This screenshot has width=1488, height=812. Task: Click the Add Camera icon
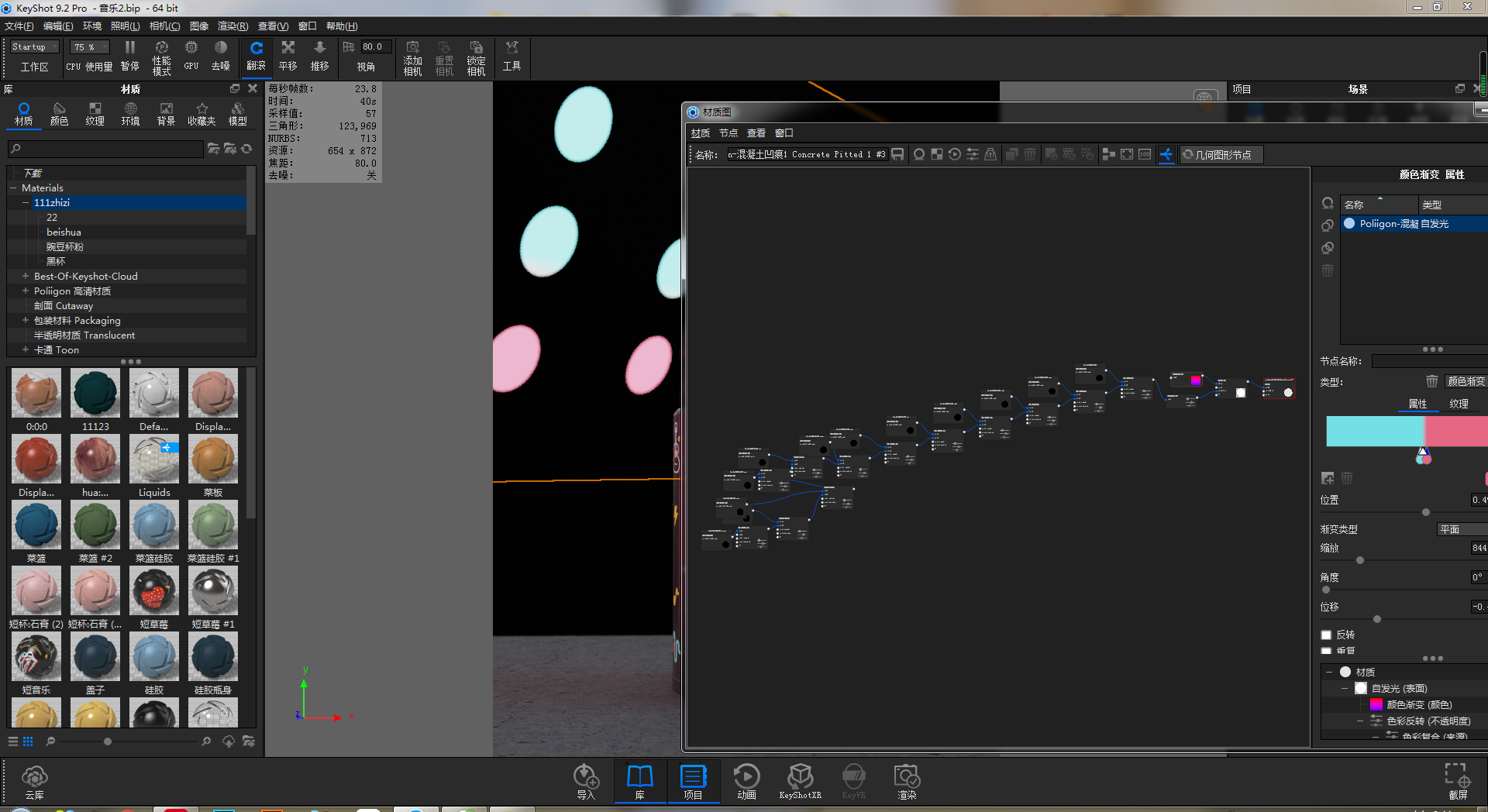[x=412, y=58]
